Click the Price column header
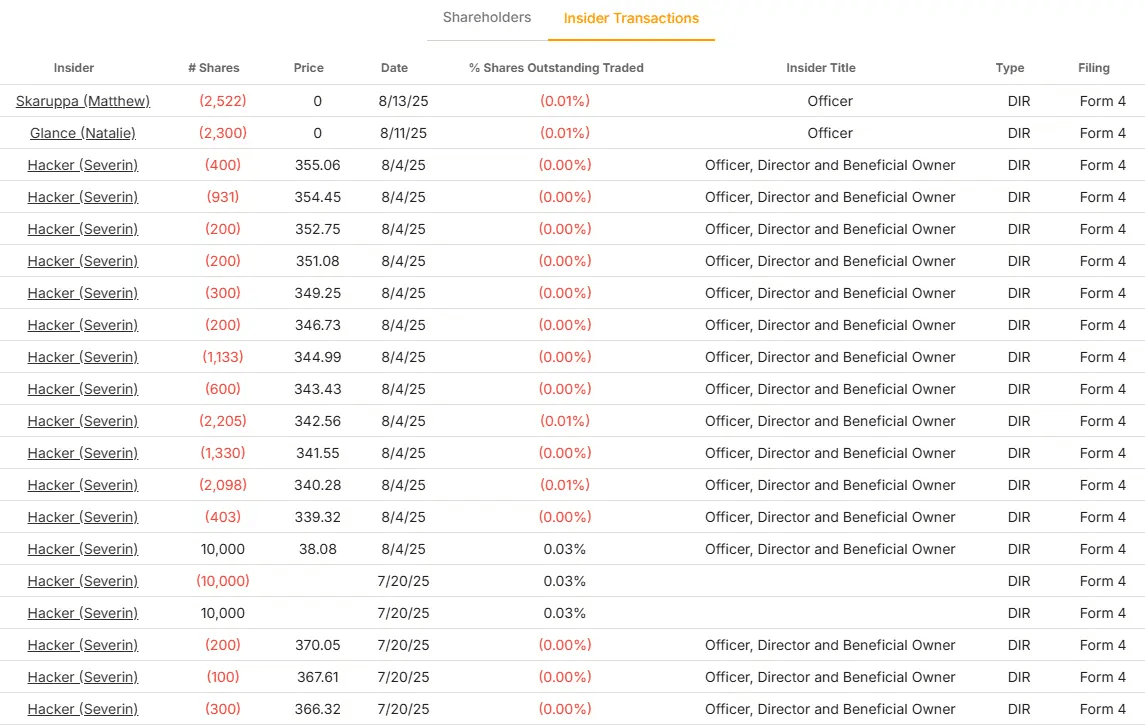 pyautogui.click(x=309, y=68)
